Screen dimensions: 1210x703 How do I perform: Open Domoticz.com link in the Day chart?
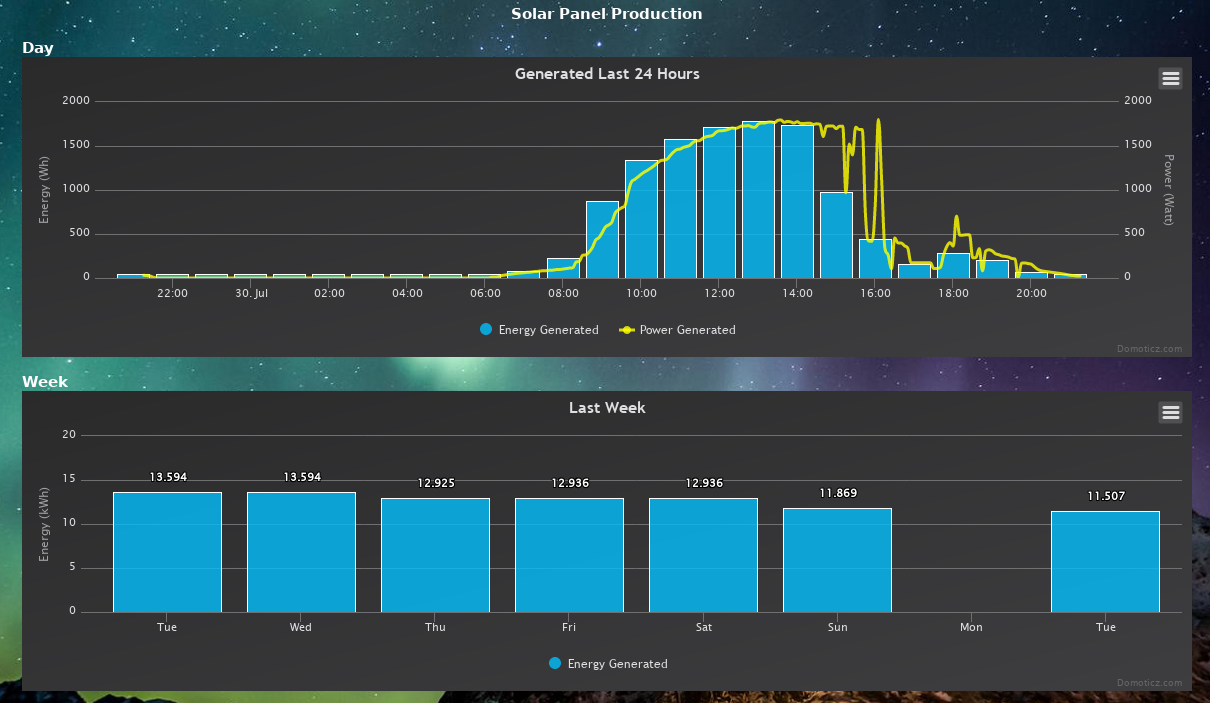pyautogui.click(x=1150, y=349)
